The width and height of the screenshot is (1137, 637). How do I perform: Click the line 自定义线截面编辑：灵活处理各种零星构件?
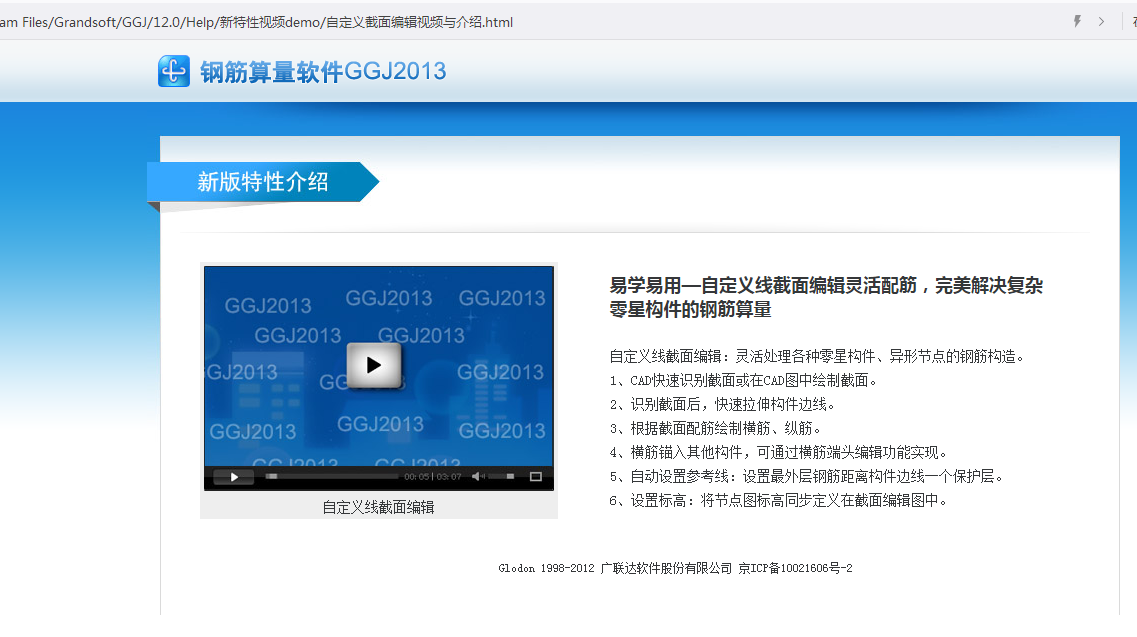click(816, 356)
